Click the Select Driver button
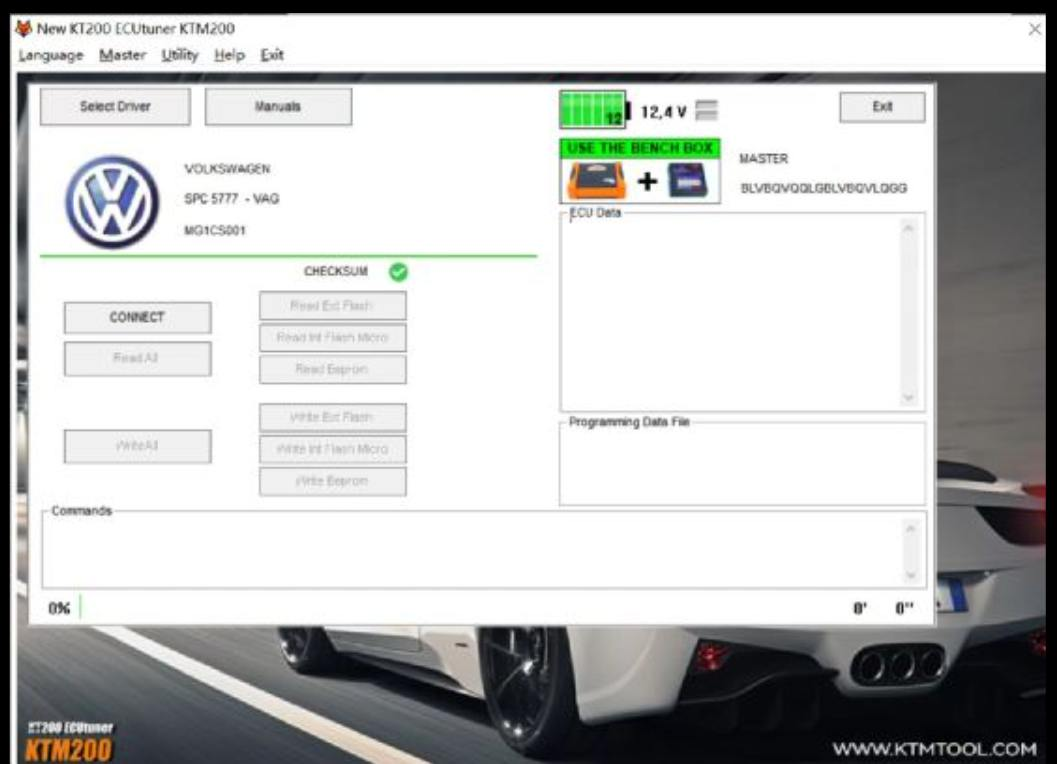The height and width of the screenshot is (764, 1057). (x=115, y=107)
